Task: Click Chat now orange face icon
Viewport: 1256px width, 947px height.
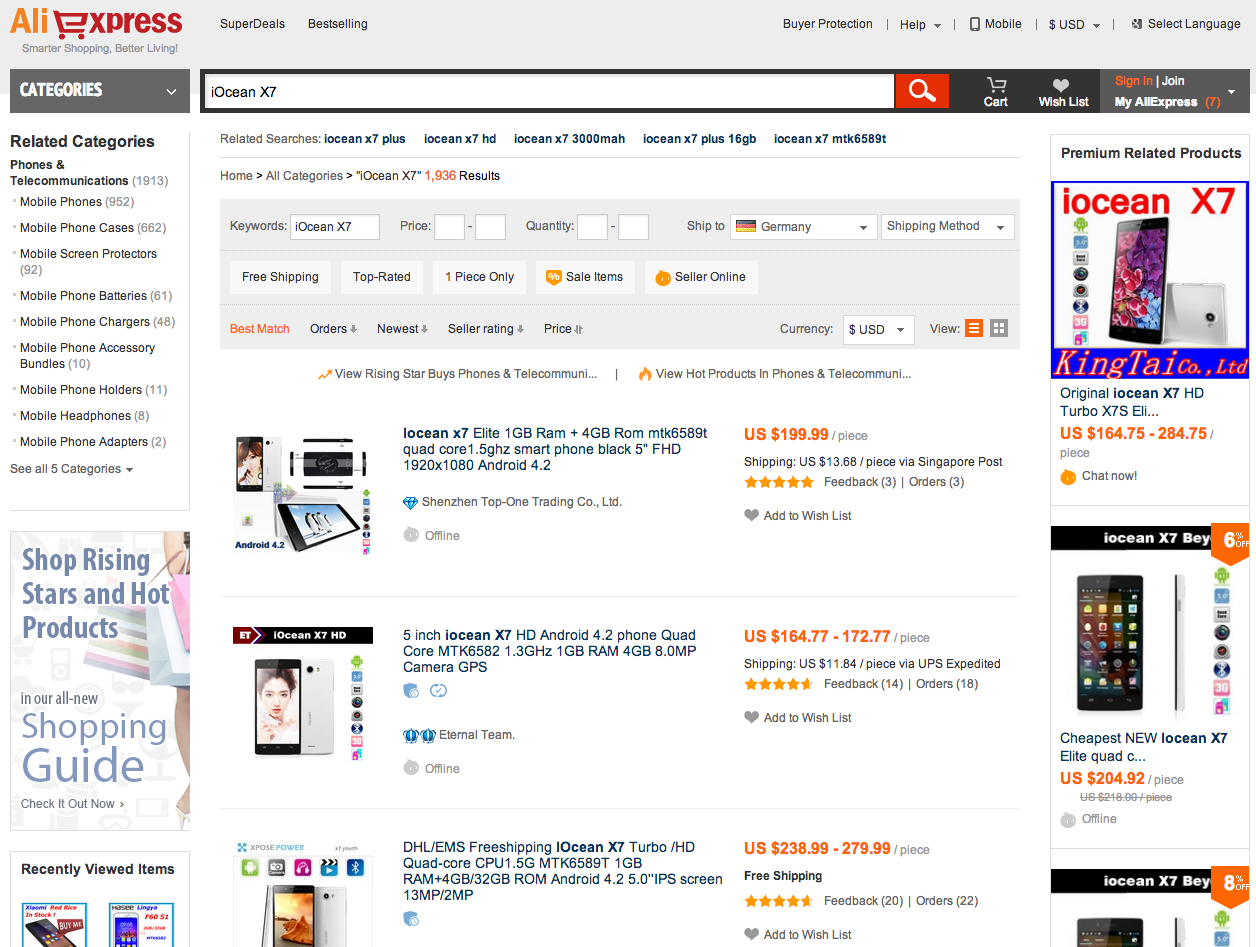Action: tap(1068, 477)
